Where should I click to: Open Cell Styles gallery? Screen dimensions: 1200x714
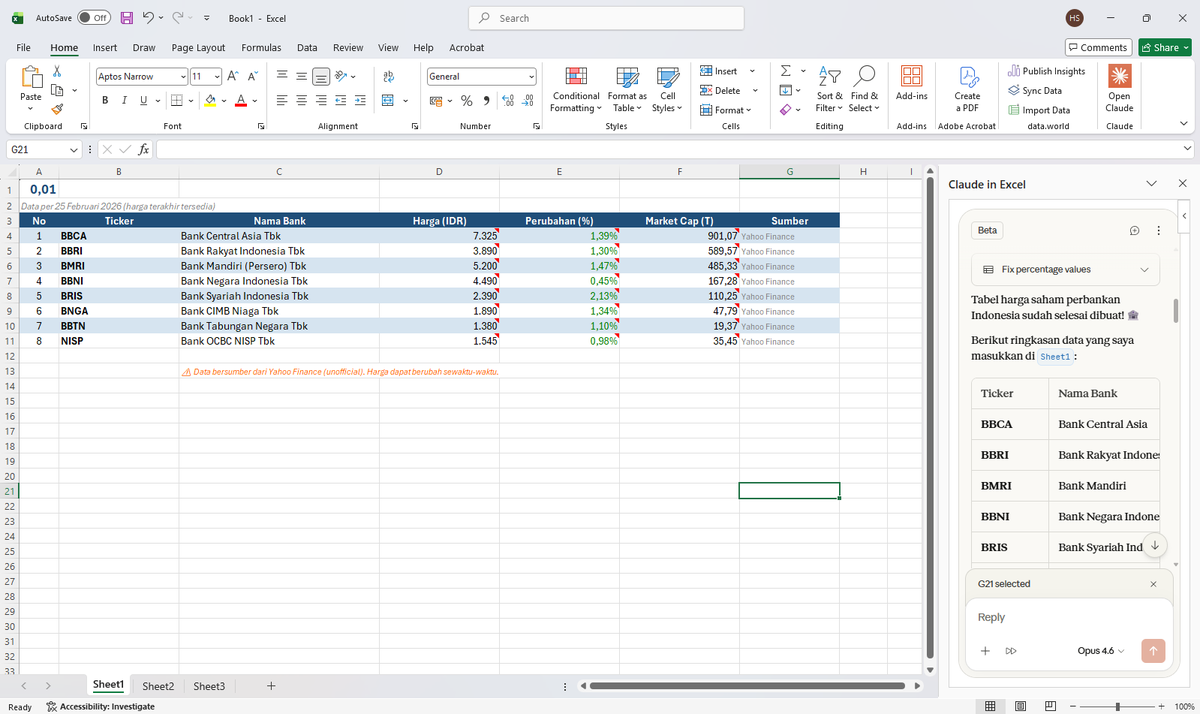667,90
